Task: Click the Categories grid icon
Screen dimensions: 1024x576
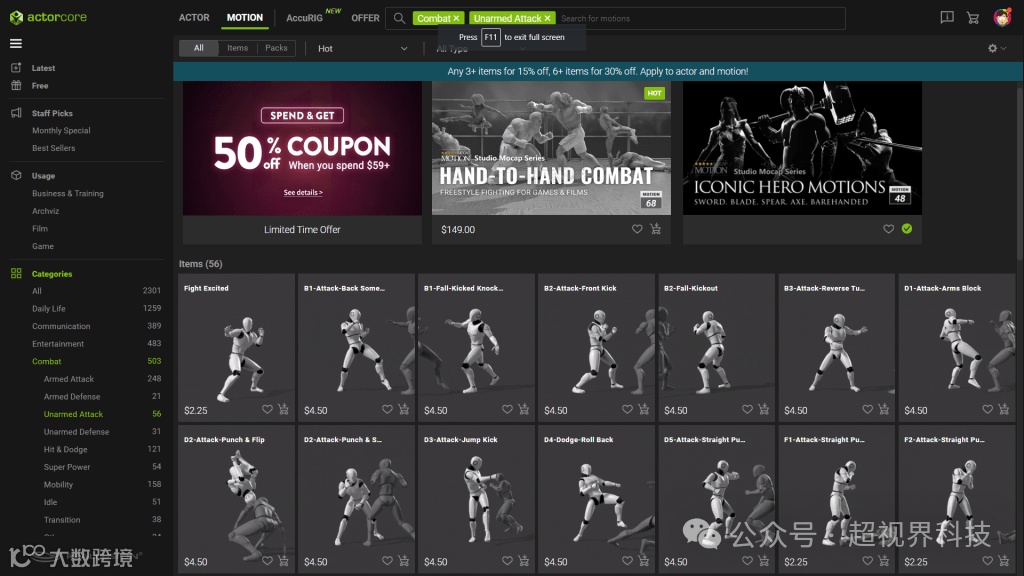Action: (x=16, y=274)
